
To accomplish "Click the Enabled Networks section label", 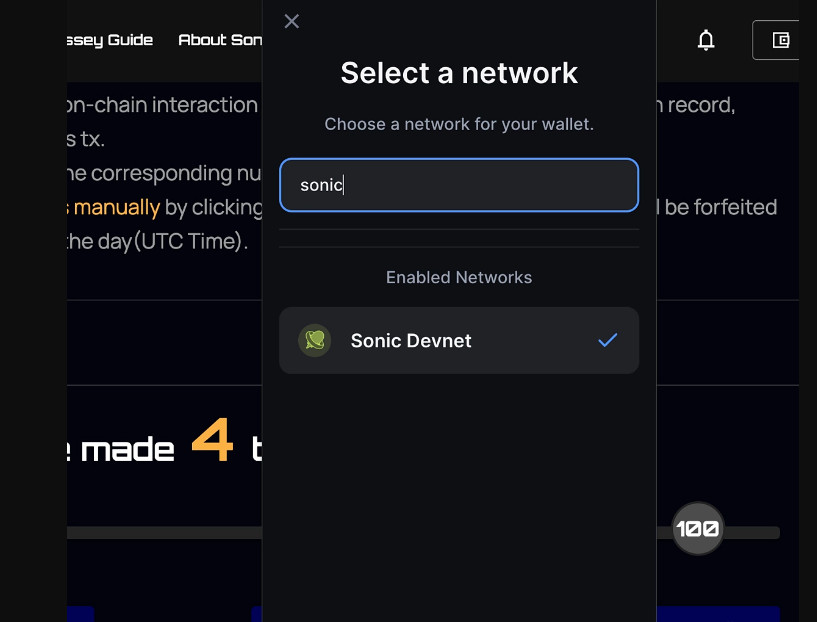I will pyautogui.click(x=459, y=277).
